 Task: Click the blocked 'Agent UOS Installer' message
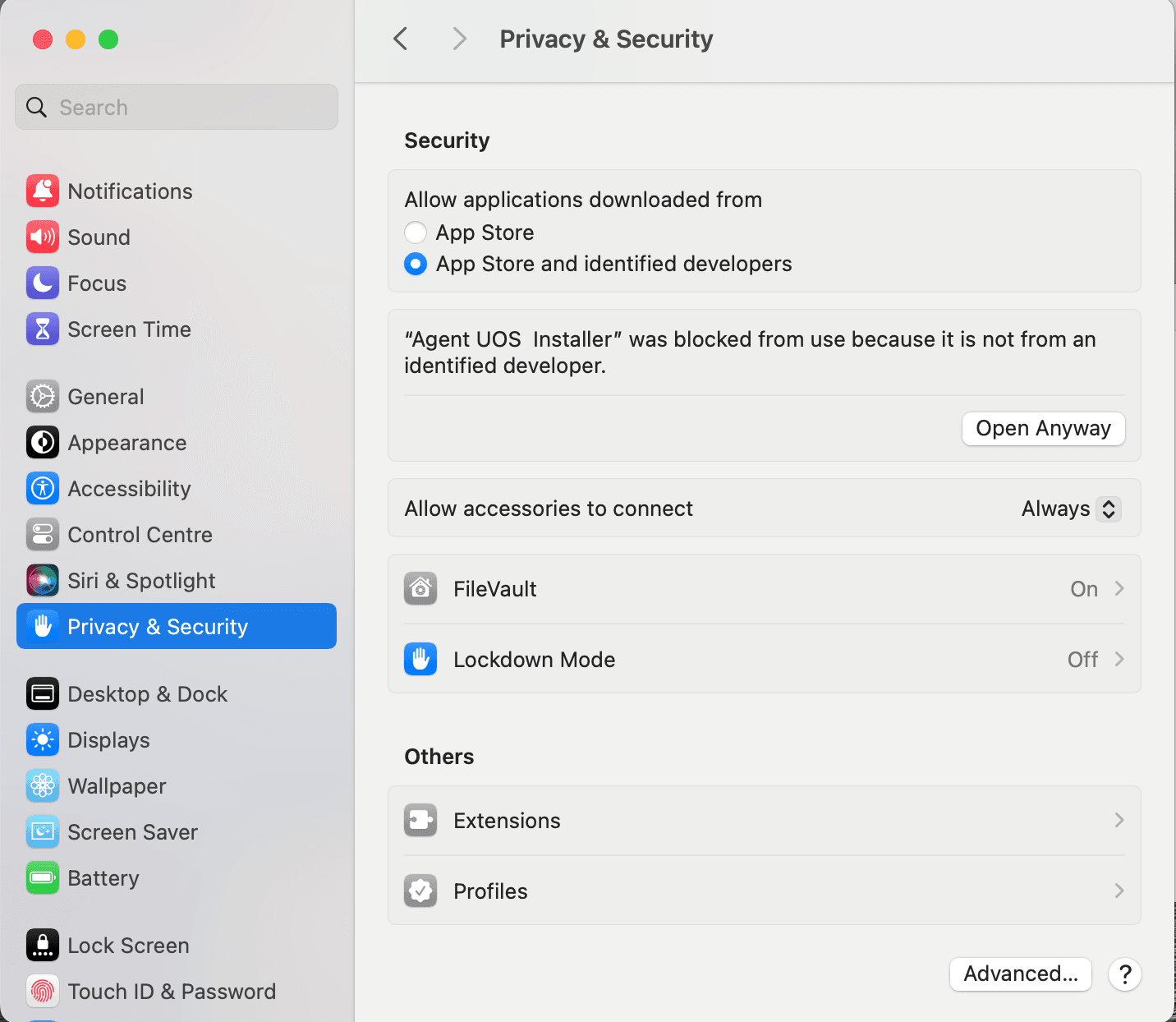[x=750, y=352]
